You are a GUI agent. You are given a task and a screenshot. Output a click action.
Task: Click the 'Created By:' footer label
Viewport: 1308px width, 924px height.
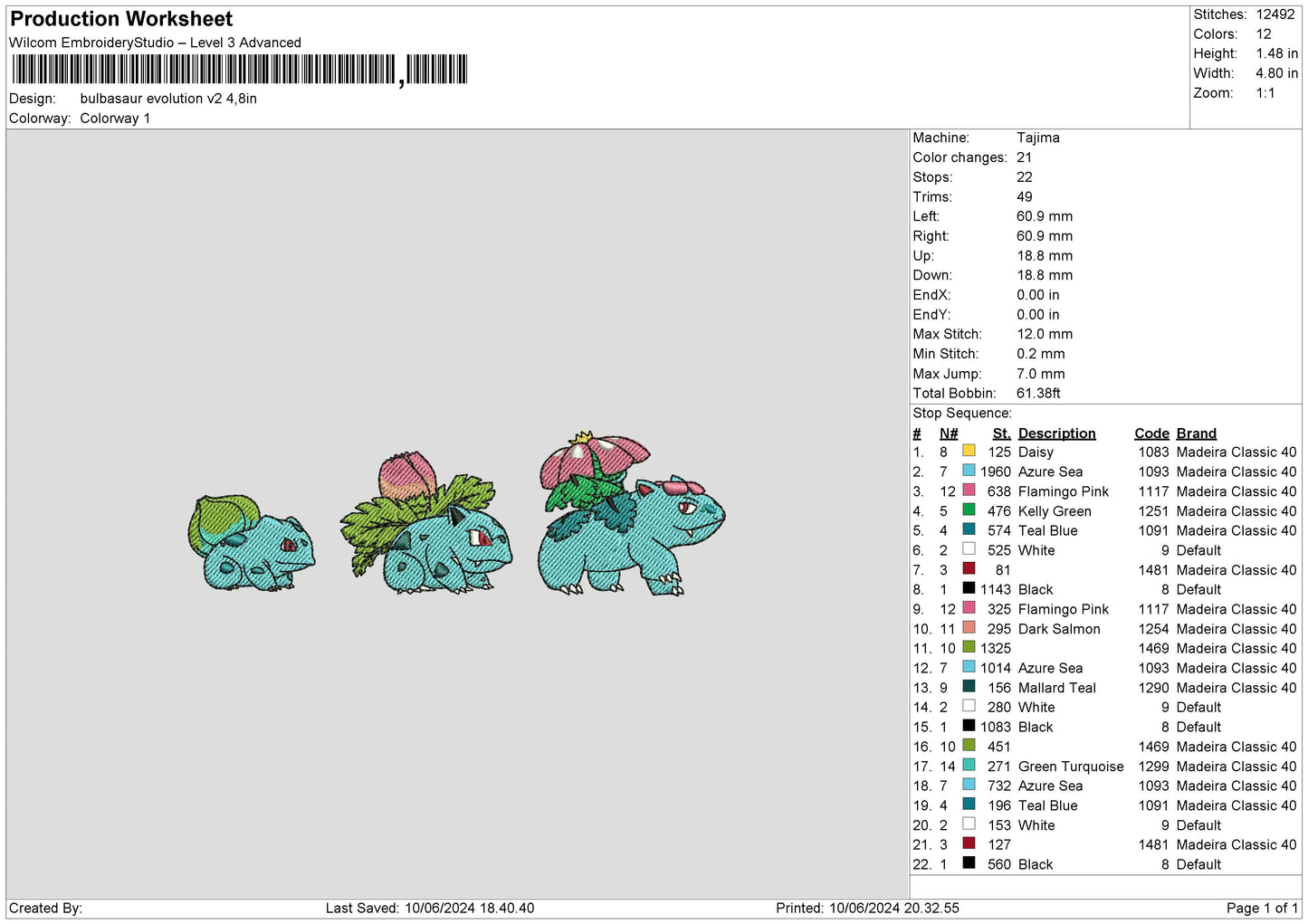click(45, 908)
